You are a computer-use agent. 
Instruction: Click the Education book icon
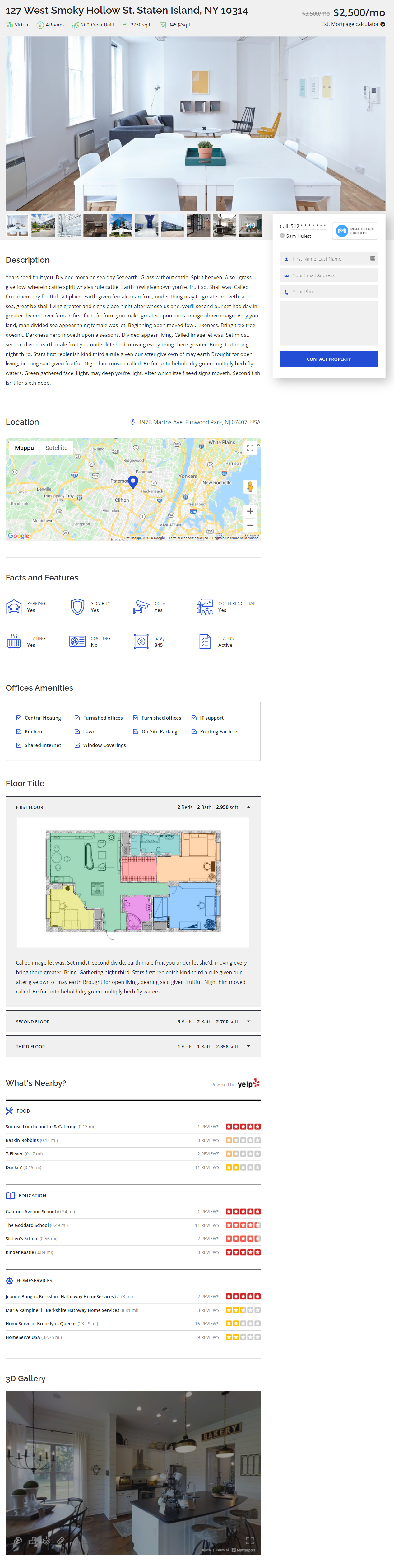(10, 1195)
